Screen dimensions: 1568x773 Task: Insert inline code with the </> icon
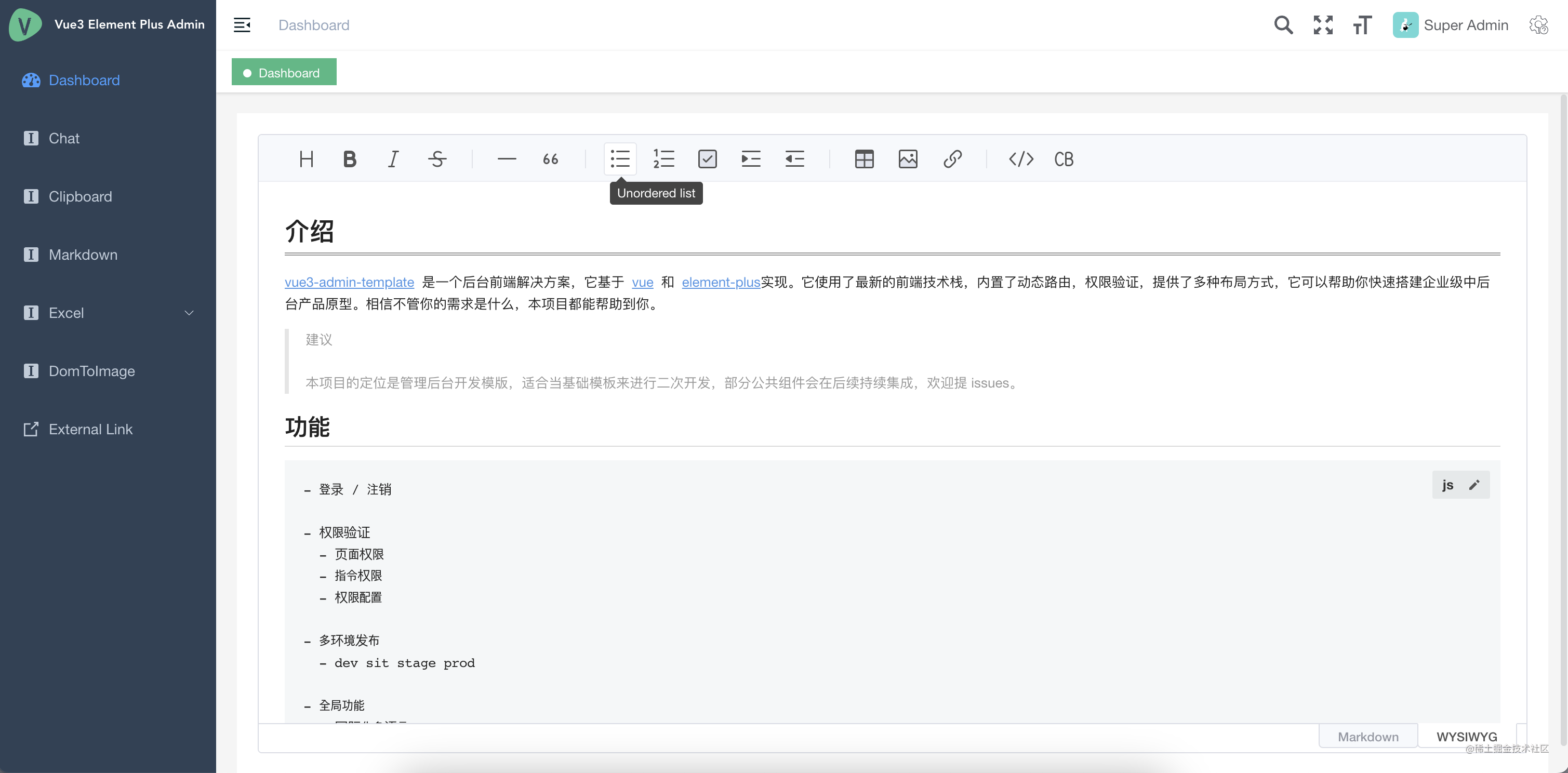(1021, 159)
